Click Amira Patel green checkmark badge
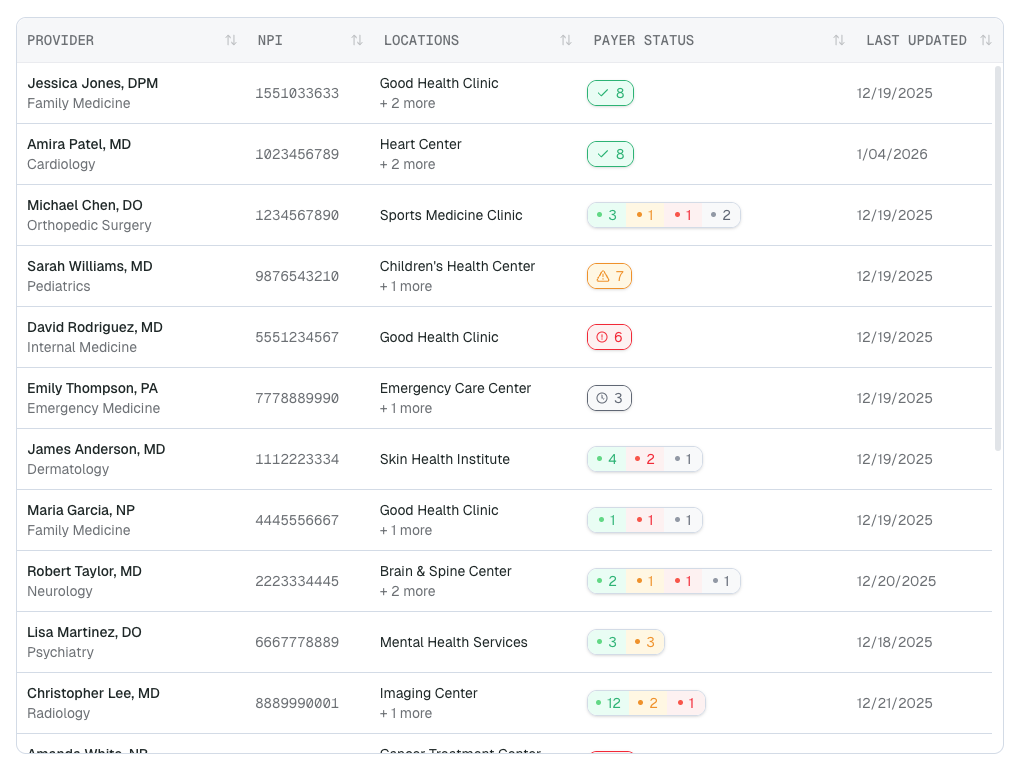Screen dimensions: 1020x771 [610, 154]
